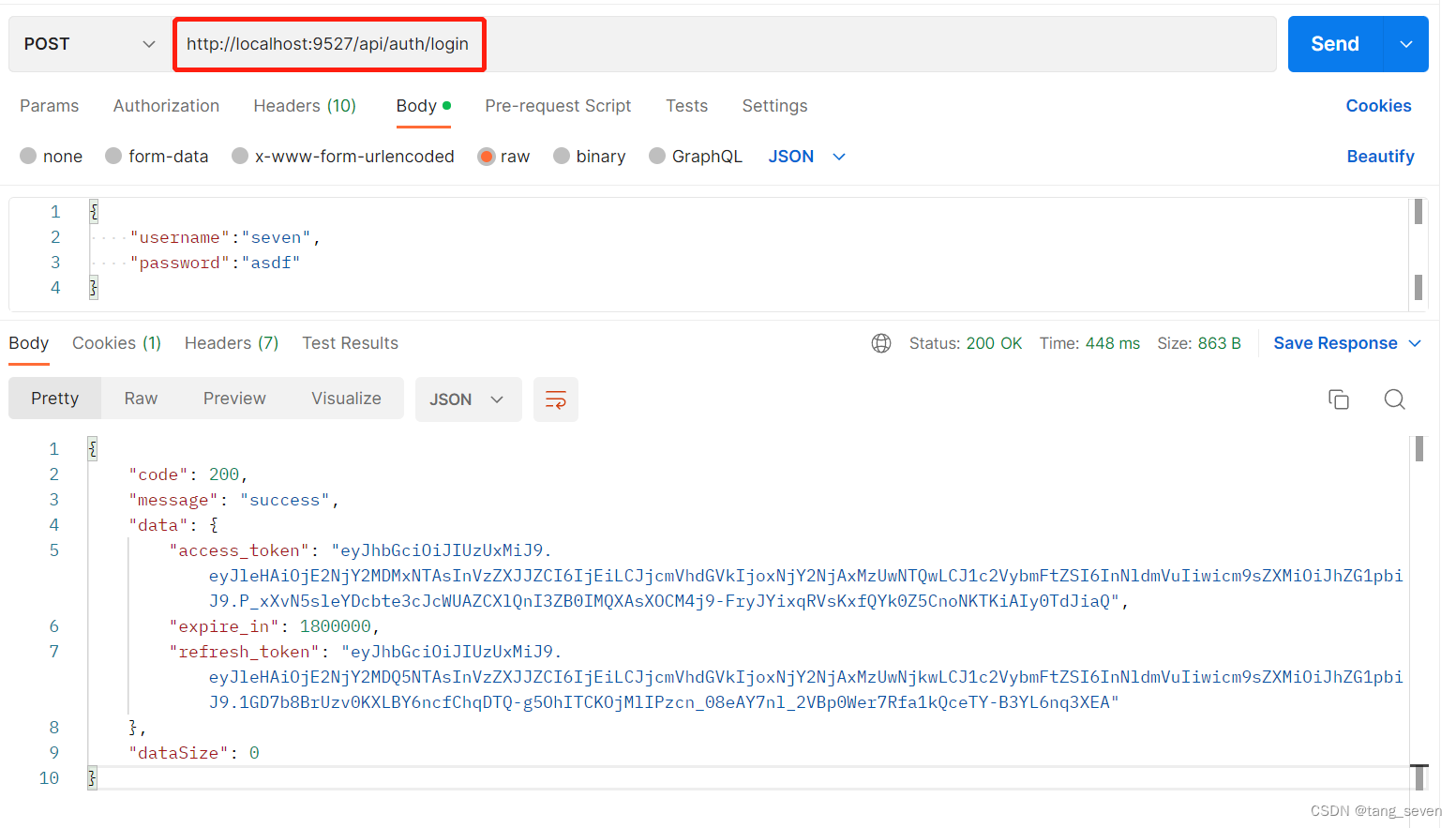Select the raw body format
Screen dimensions: 1456x828
tap(503, 156)
